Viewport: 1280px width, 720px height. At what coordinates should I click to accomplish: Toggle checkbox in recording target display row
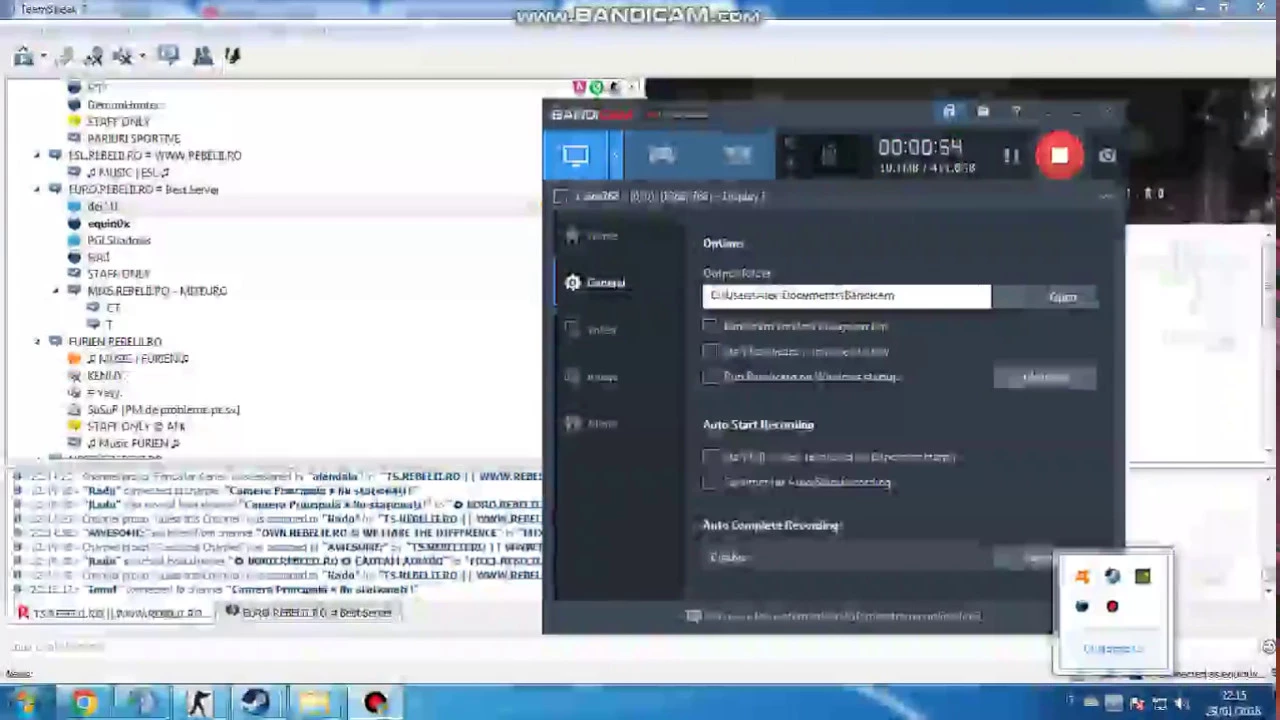[561, 197]
